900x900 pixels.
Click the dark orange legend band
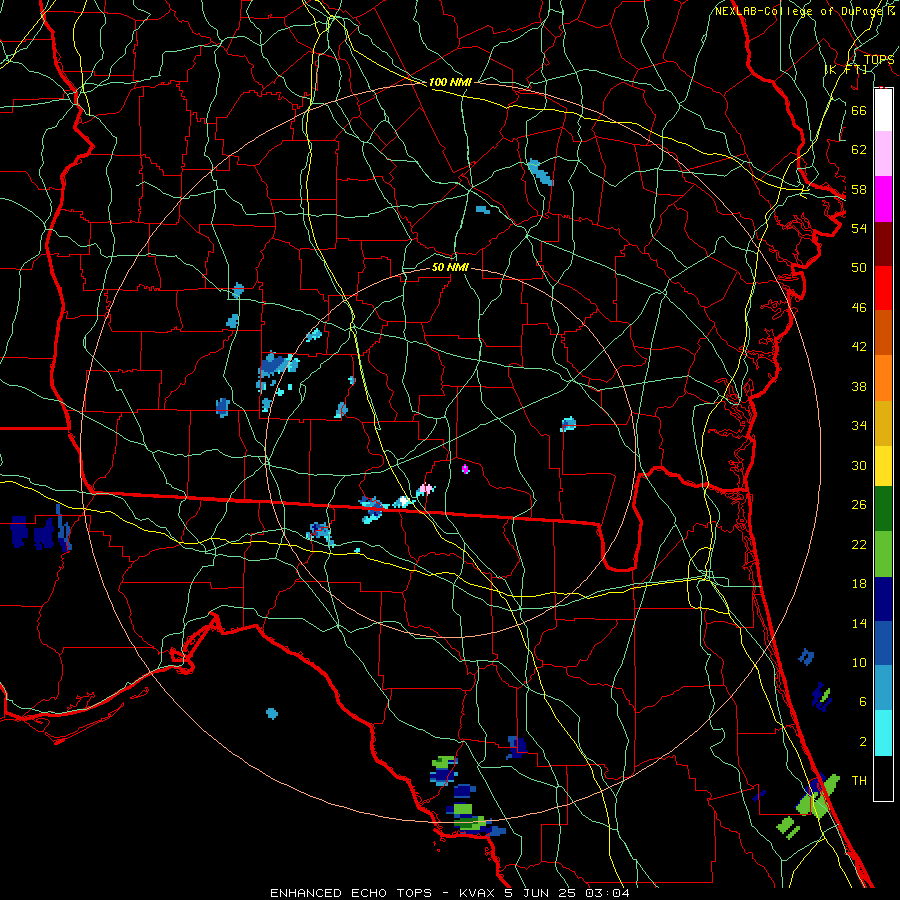(x=883, y=333)
